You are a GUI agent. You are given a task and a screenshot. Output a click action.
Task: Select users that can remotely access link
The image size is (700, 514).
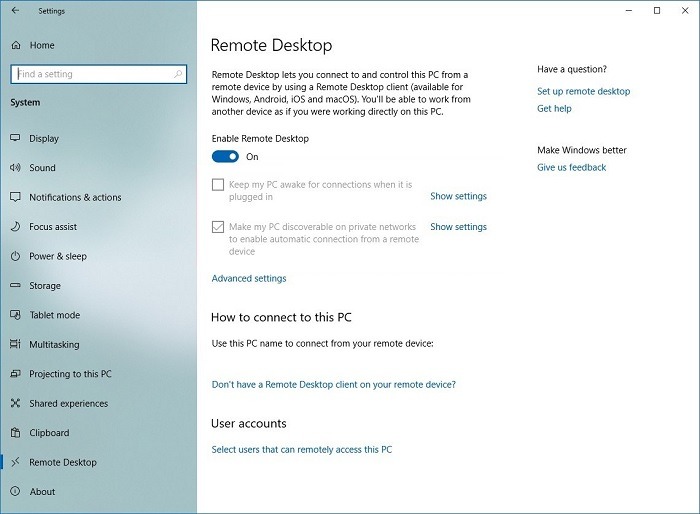click(302, 450)
